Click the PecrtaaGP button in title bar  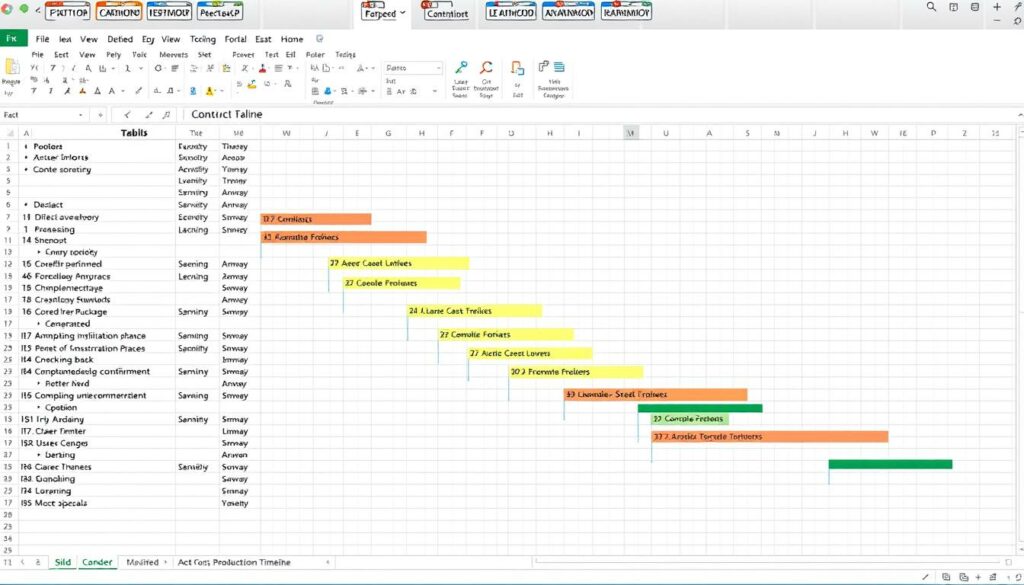tap(220, 12)
